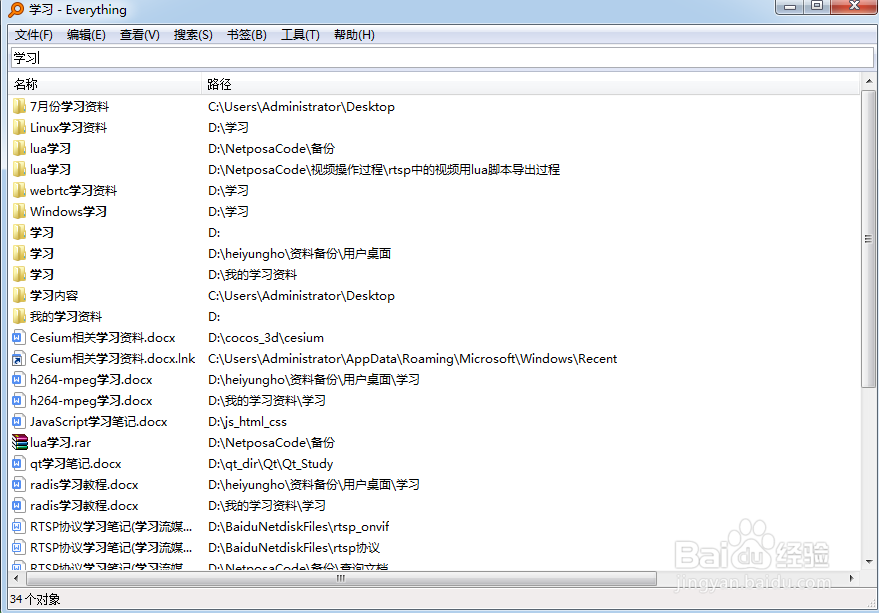Click the search box containing 学习
879x613 pixels.
442,58
